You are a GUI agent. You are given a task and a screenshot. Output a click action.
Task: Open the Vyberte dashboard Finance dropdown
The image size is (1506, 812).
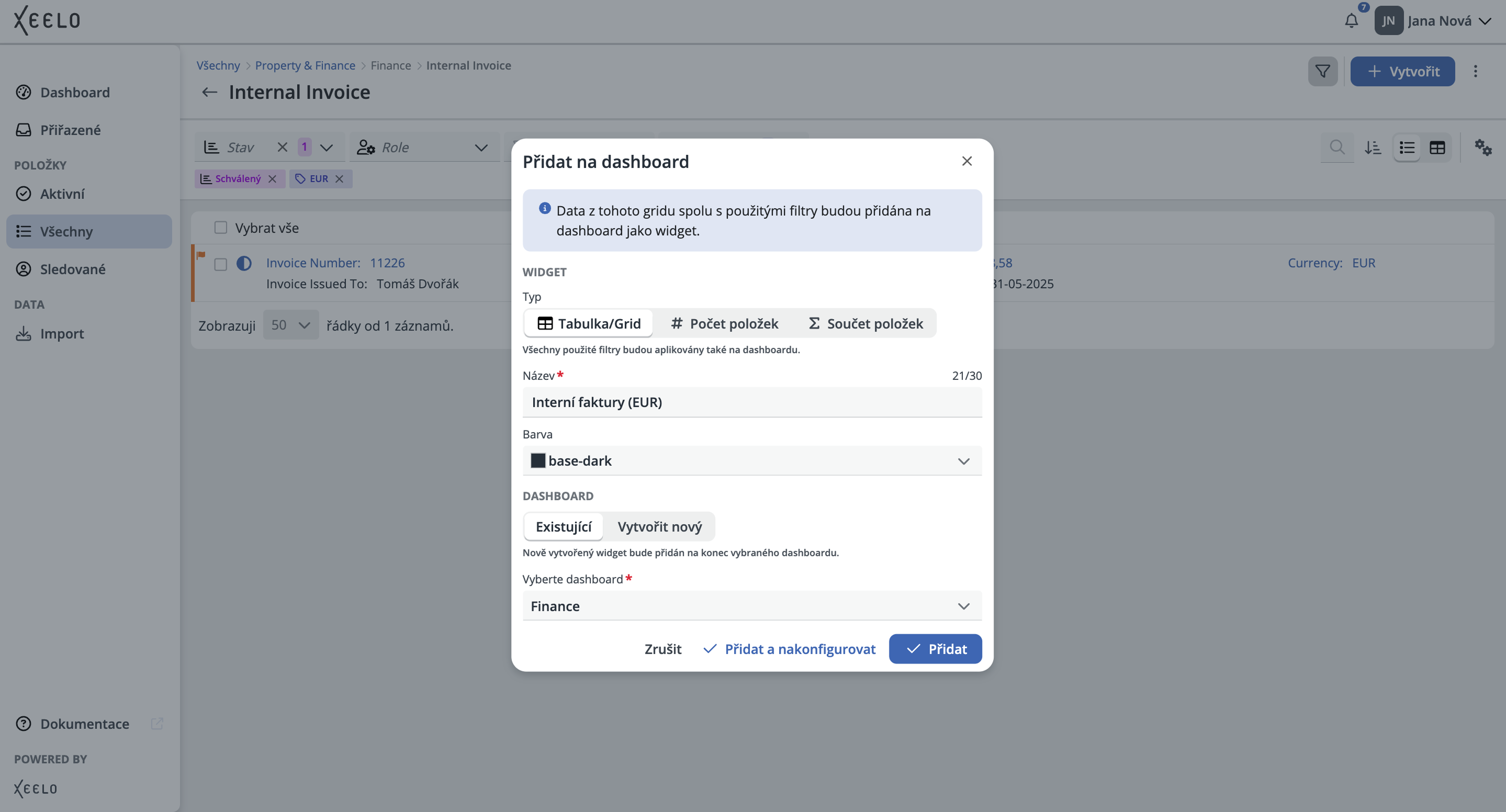(752, 606)
